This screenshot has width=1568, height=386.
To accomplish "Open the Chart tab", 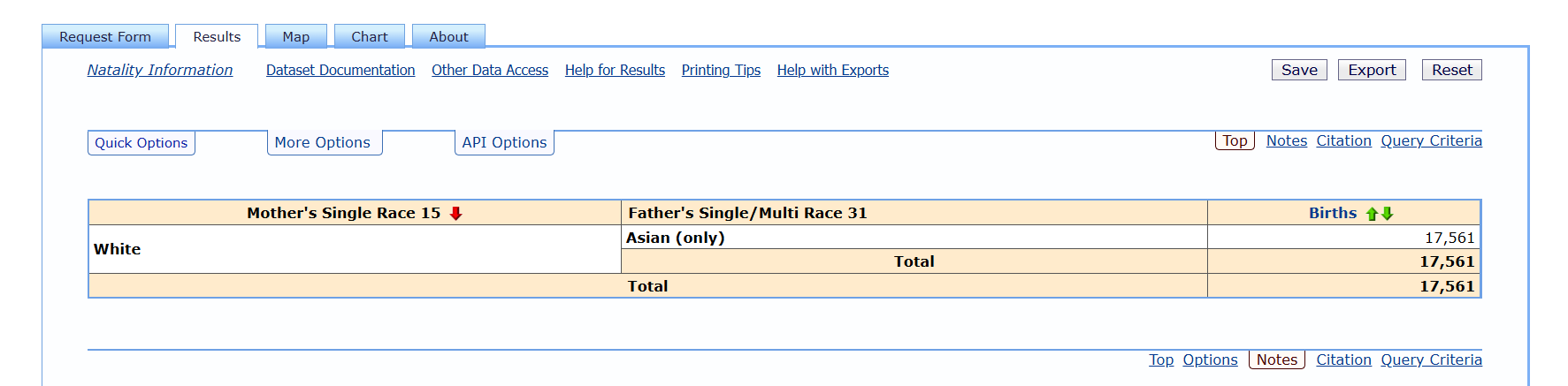I will click(369, 37).
